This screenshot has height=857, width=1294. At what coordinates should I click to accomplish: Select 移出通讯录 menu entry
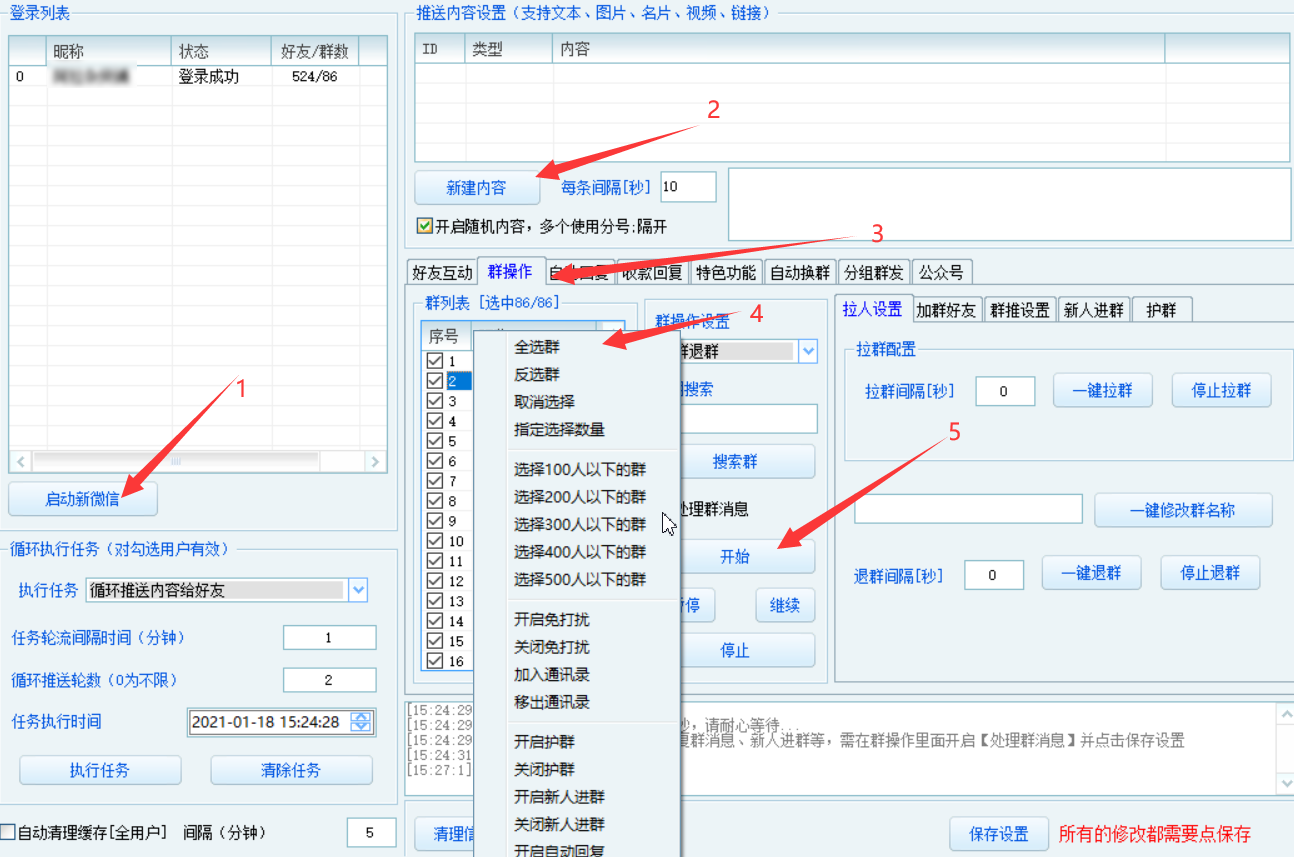point(552,702)
